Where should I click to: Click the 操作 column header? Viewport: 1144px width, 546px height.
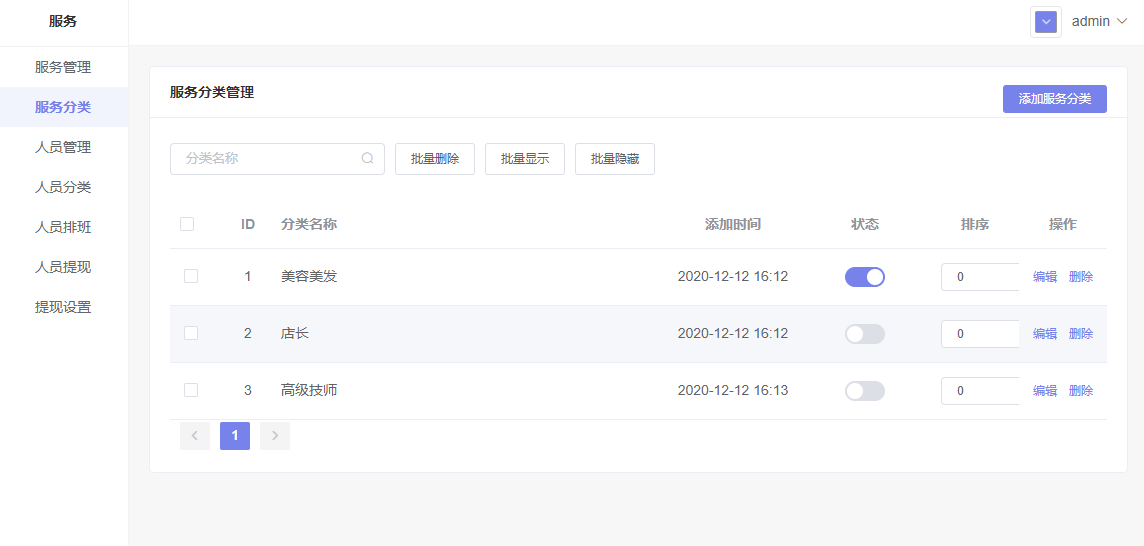coord(1062,224)
